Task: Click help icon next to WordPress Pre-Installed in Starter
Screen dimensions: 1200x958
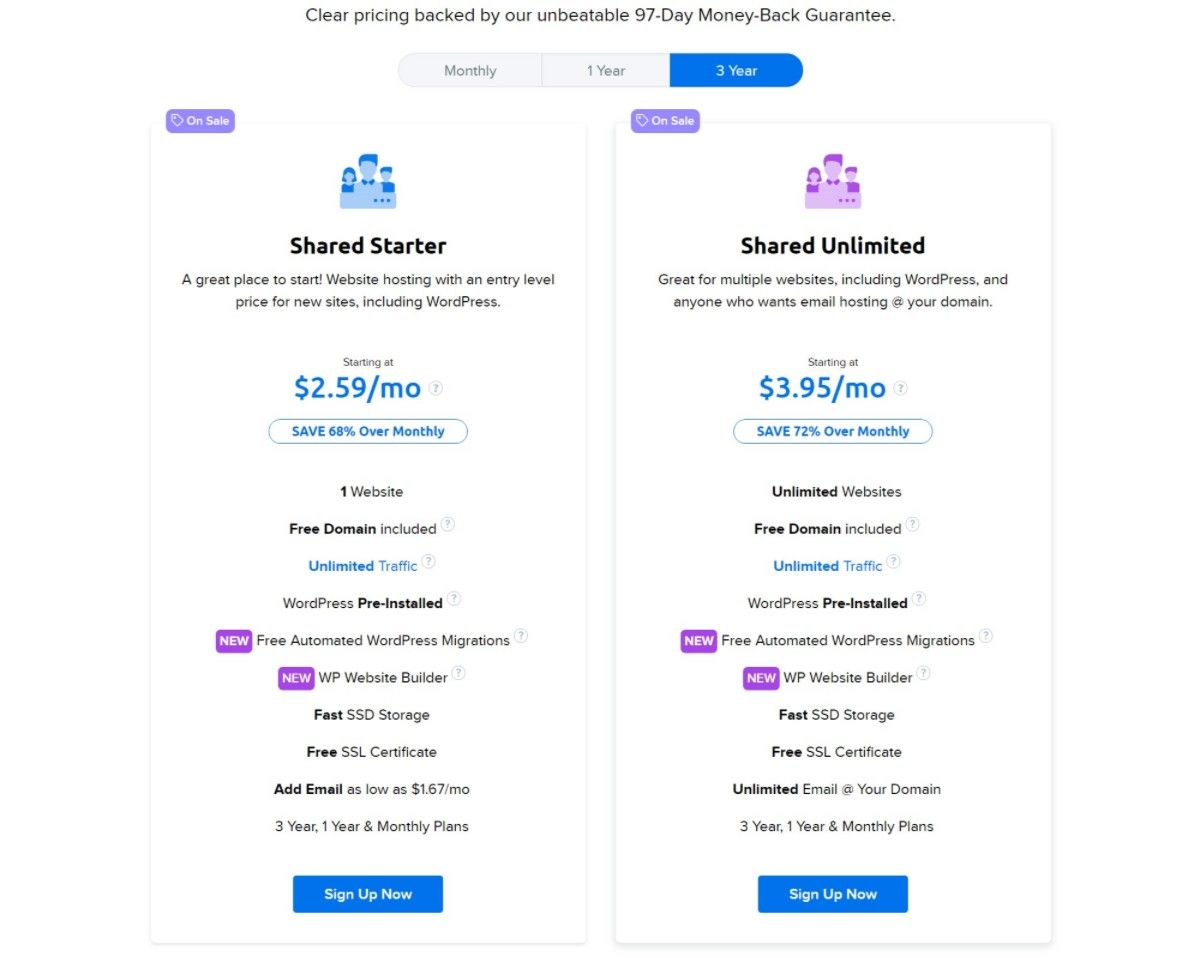Action: tap(454, 599)
